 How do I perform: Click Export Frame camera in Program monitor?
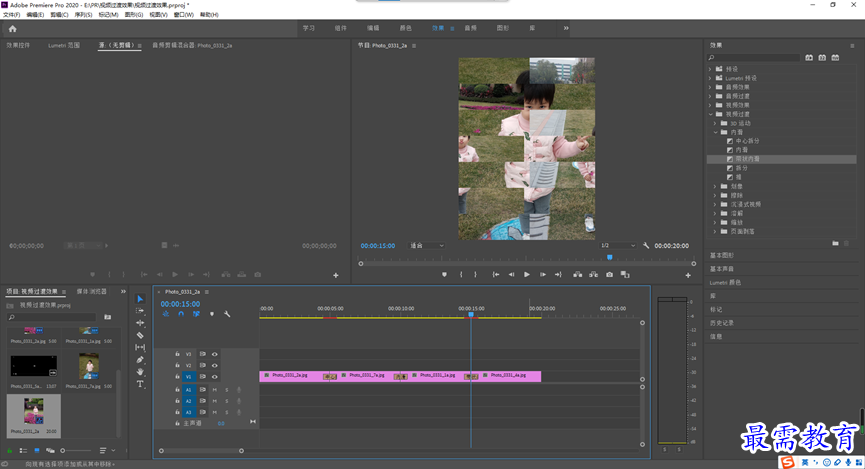click(x=609, y=274)
